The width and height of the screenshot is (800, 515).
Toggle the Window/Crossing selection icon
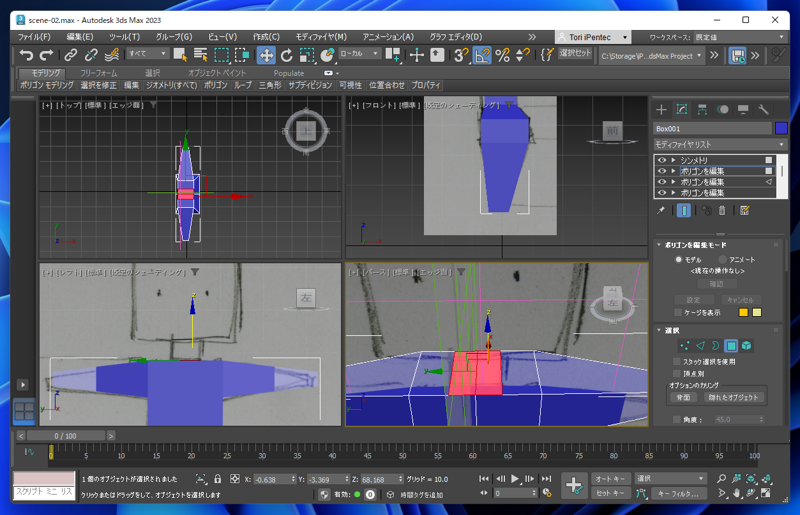coord(242,55)
